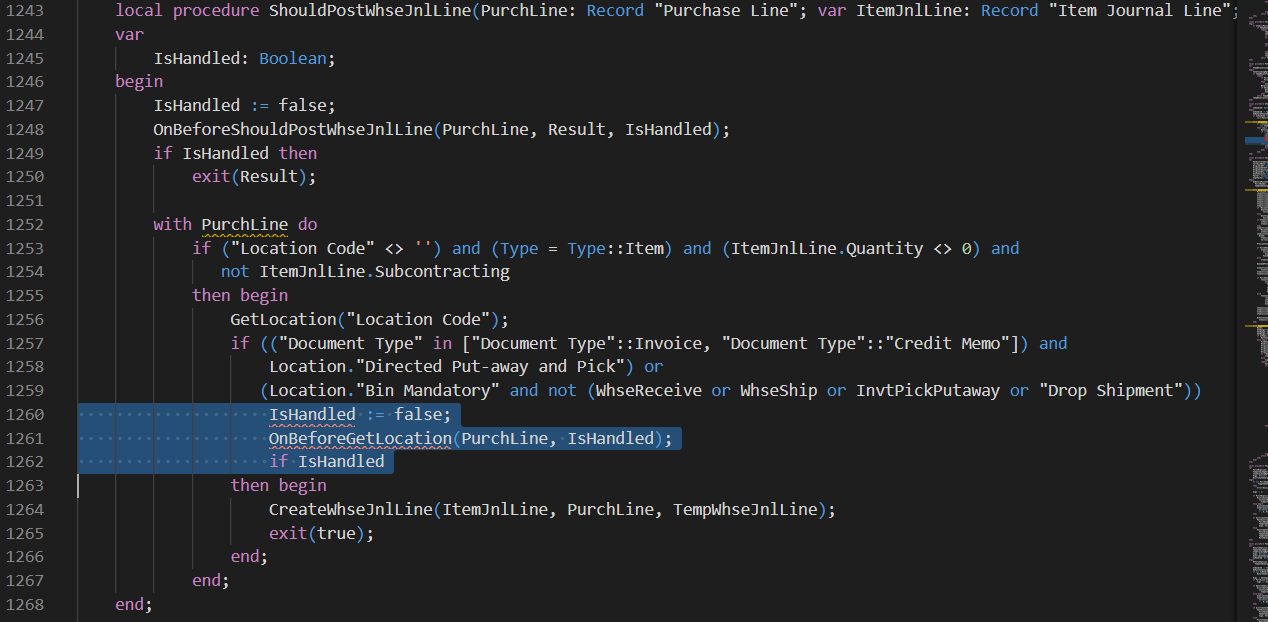
Task: Click the TempWhseJnlLine argument
Action: (x=745, y=510)
